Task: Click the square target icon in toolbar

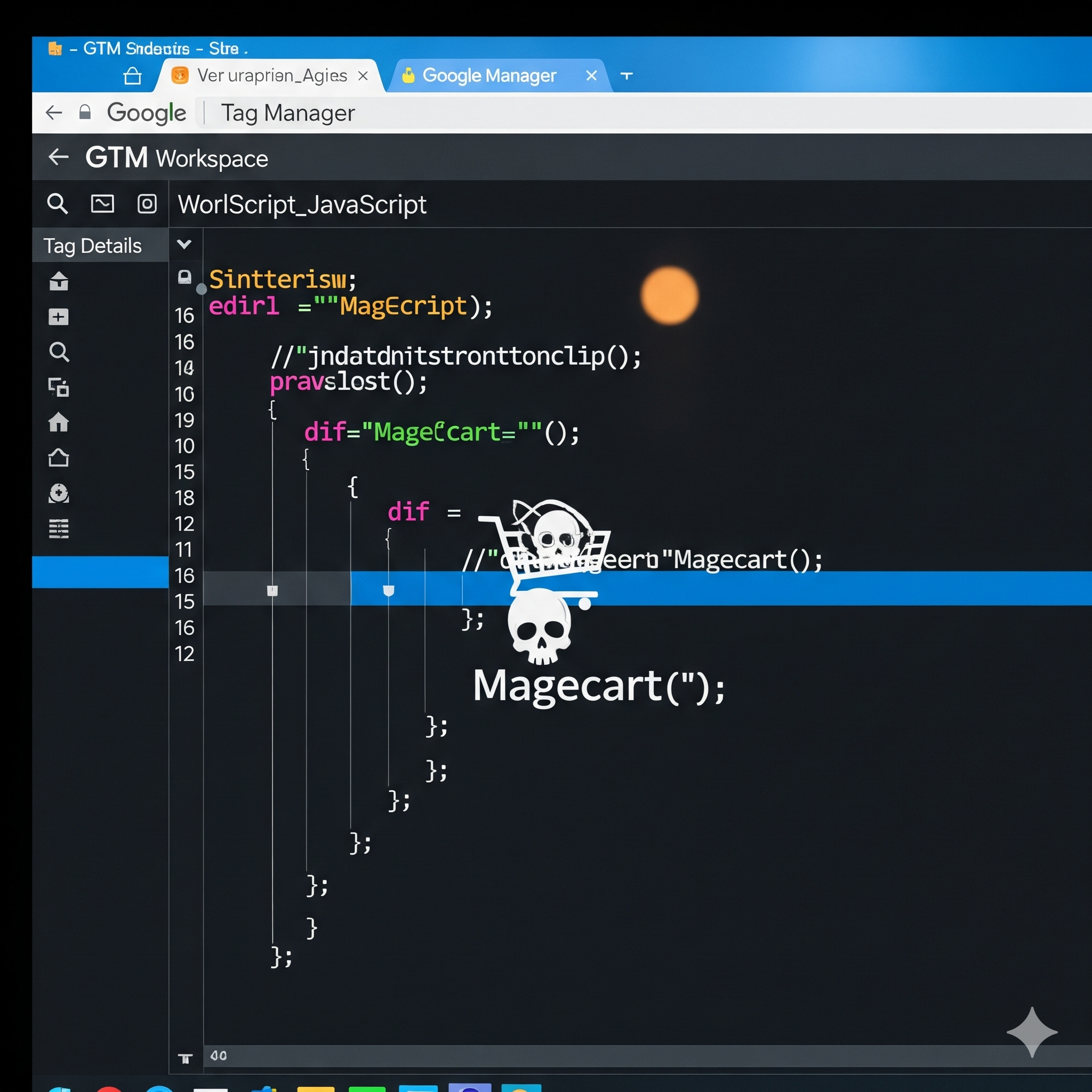Action: (147, 204)
